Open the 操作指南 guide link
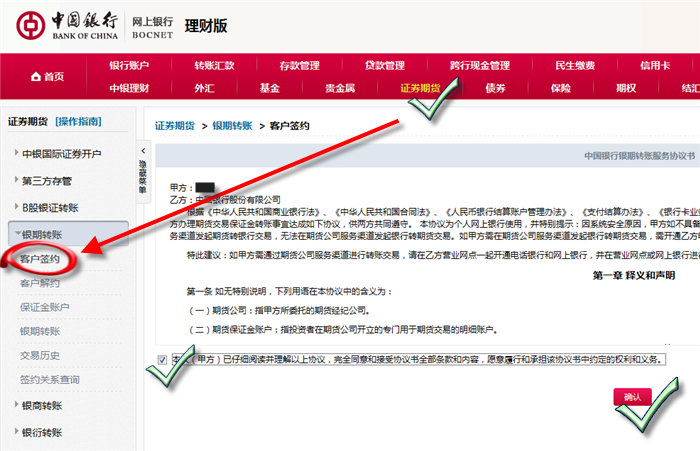 pyautogui.click(x=79, y=121)
